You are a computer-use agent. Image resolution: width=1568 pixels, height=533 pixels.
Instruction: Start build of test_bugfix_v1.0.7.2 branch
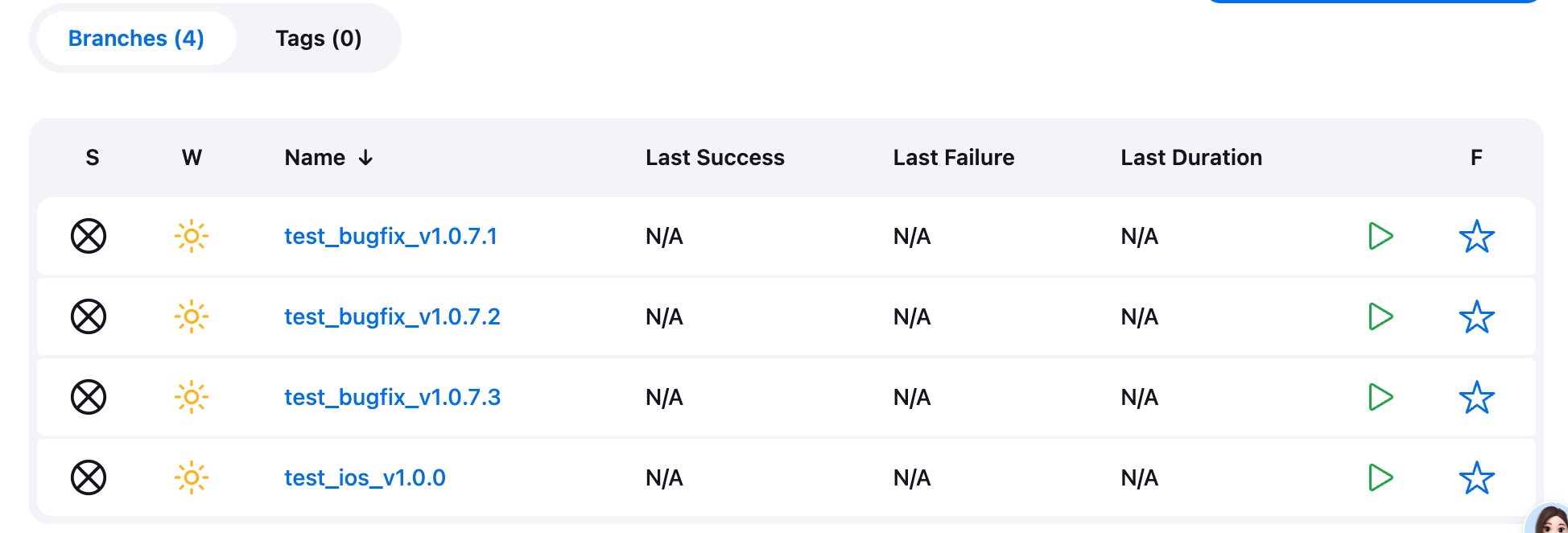(1380, 316)
